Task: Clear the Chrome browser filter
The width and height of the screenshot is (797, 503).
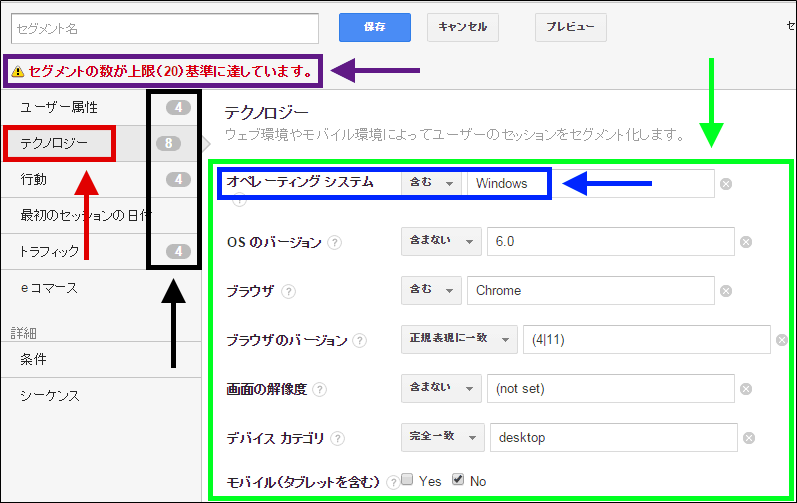Action: (x=726, y=291)
